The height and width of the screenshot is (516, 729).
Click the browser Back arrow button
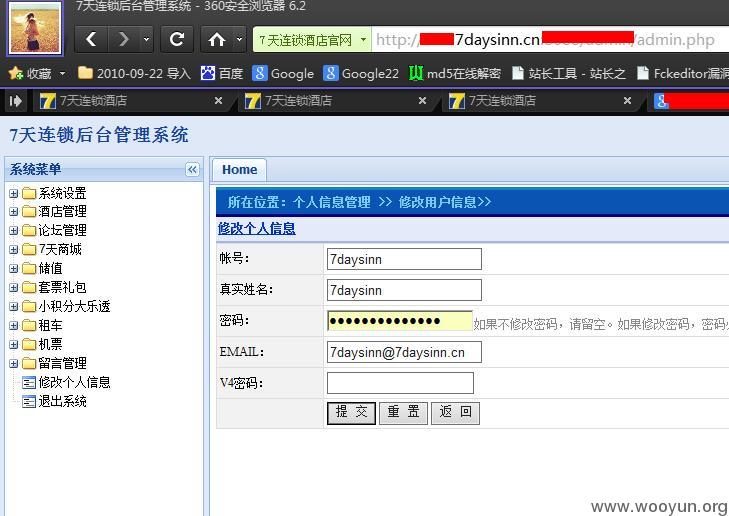(91, 40)
